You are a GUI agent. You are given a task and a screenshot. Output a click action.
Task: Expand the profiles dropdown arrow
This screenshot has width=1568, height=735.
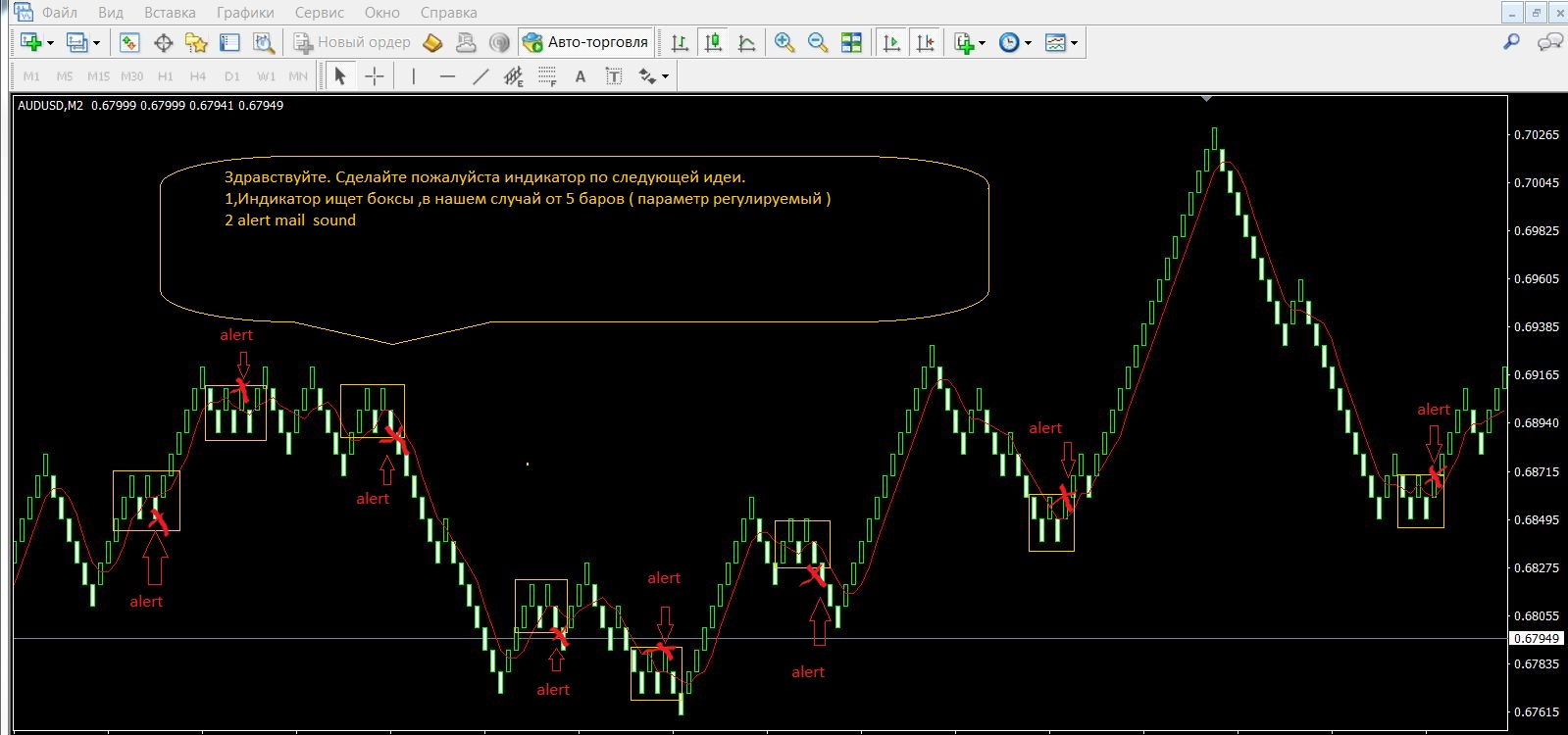[96, 43]
